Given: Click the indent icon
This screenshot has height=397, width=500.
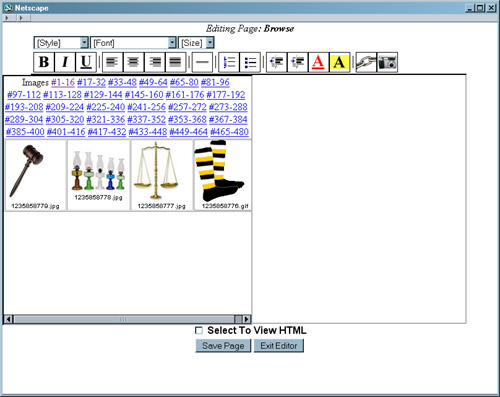Looking at the screenshot, I should pyautogui.click(x=298, y=62).
